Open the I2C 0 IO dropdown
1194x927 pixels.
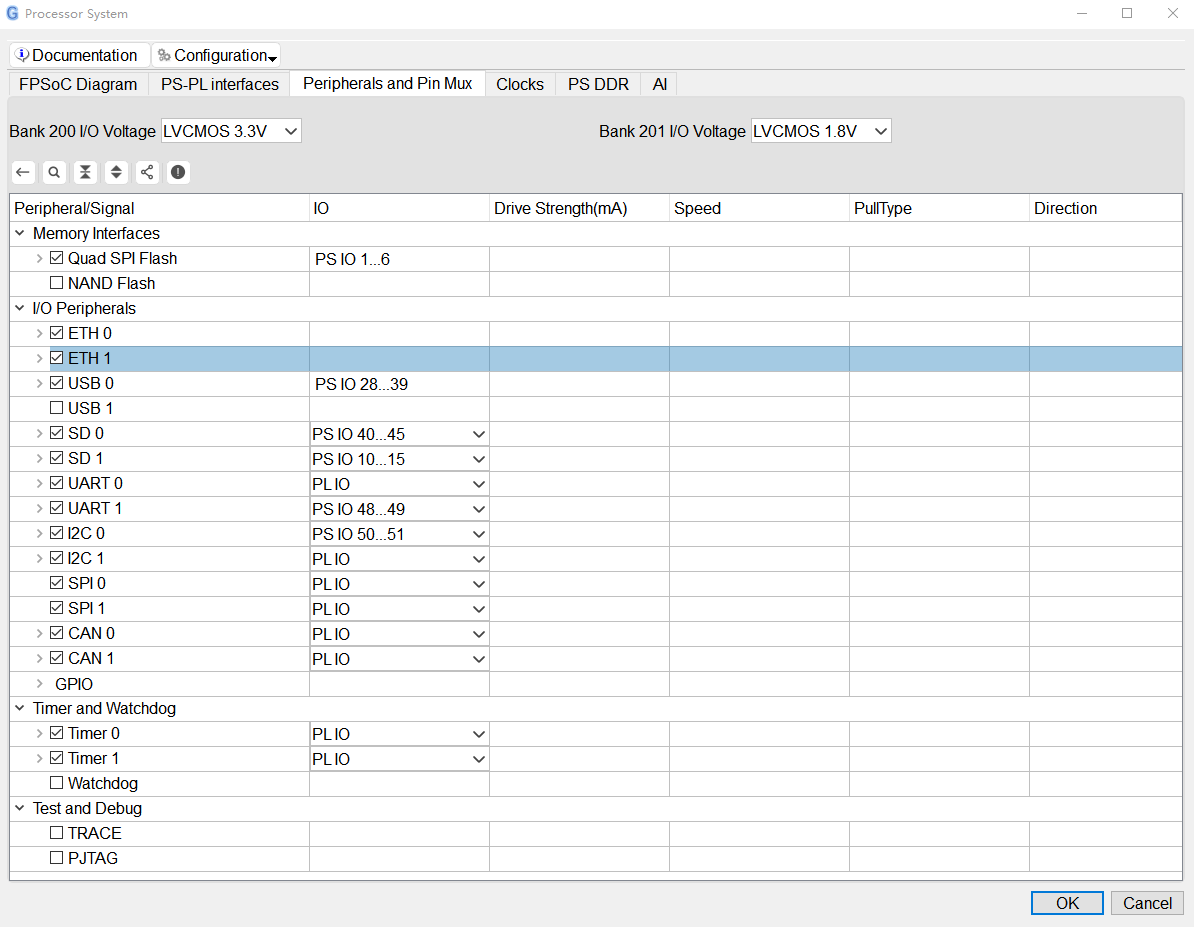click(399, 534)
